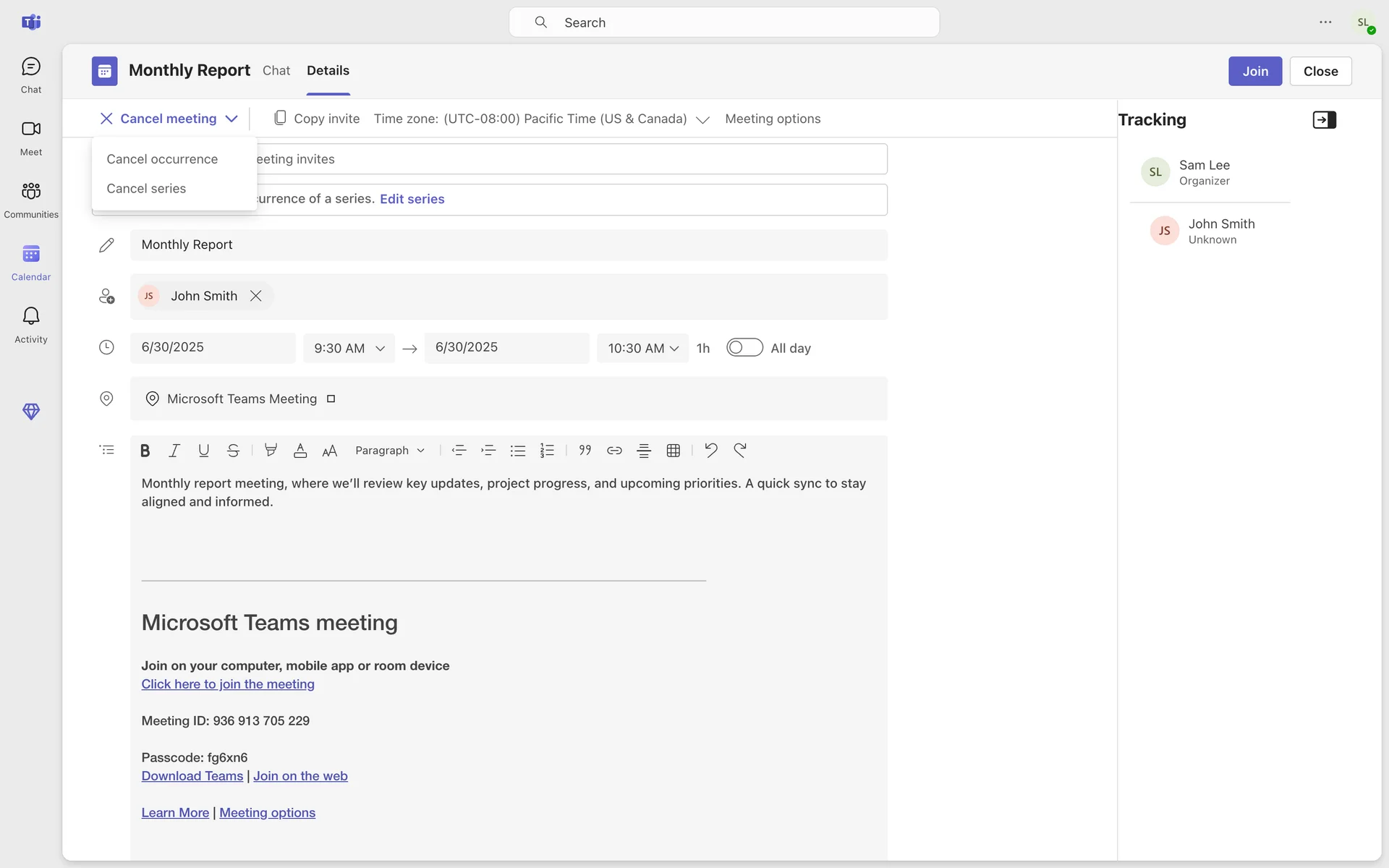Open the 9:30 AM start time dropdown

click(349, 349)
